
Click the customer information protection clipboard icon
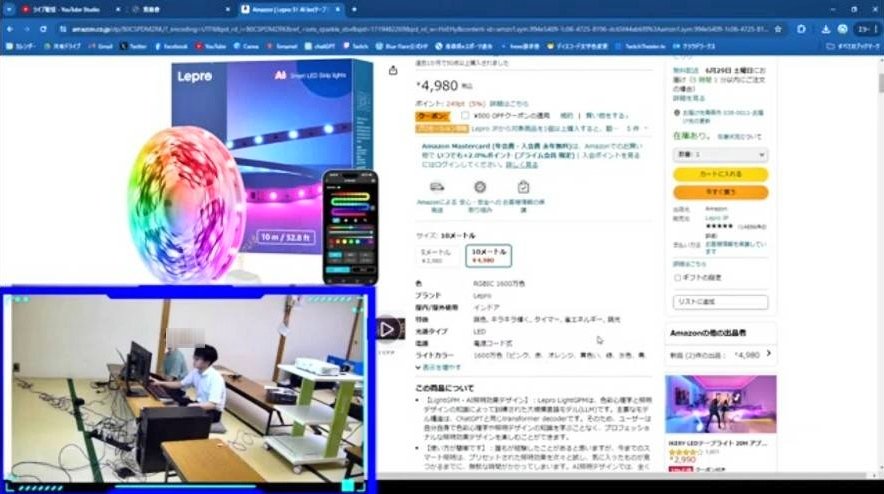coord(523,187)
